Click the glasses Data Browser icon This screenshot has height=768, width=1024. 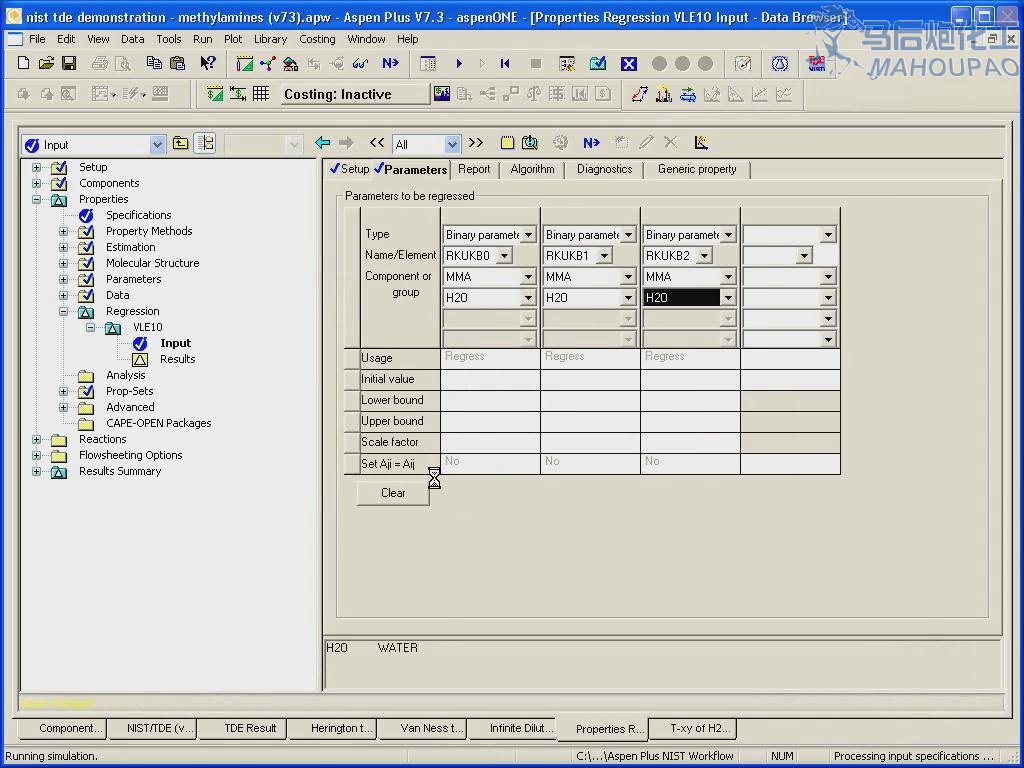[x=360, y=63]
